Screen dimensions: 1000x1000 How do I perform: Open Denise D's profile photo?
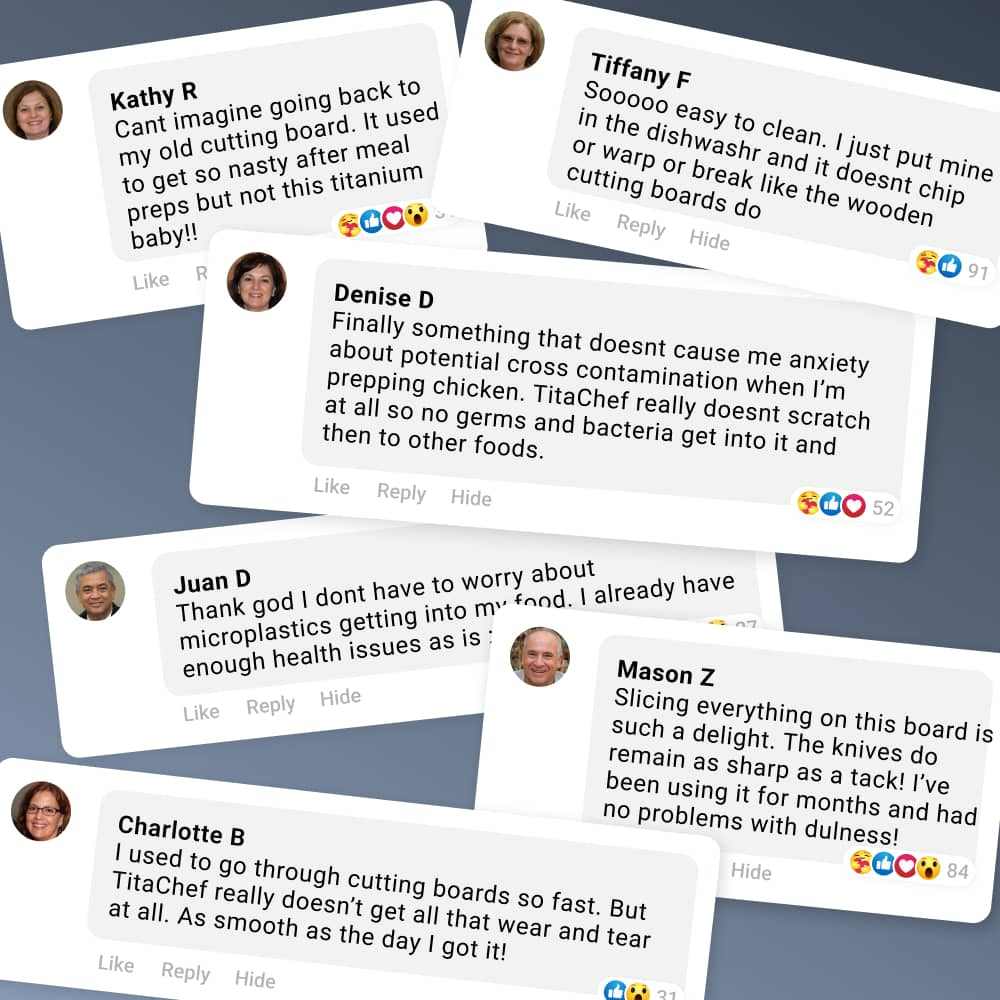[x=257, y=281]
